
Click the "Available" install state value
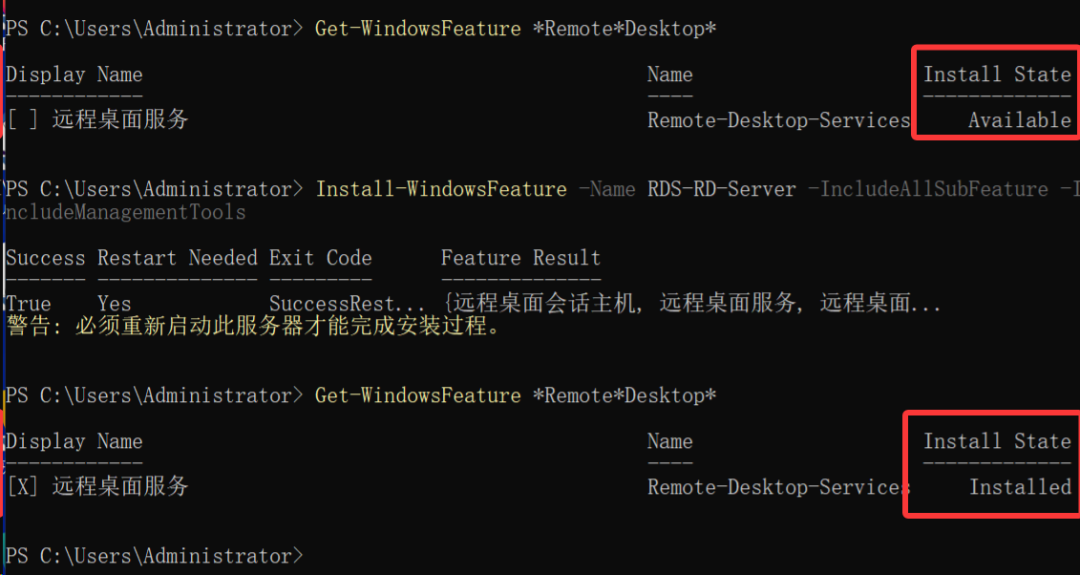[x=1019, y=120]
